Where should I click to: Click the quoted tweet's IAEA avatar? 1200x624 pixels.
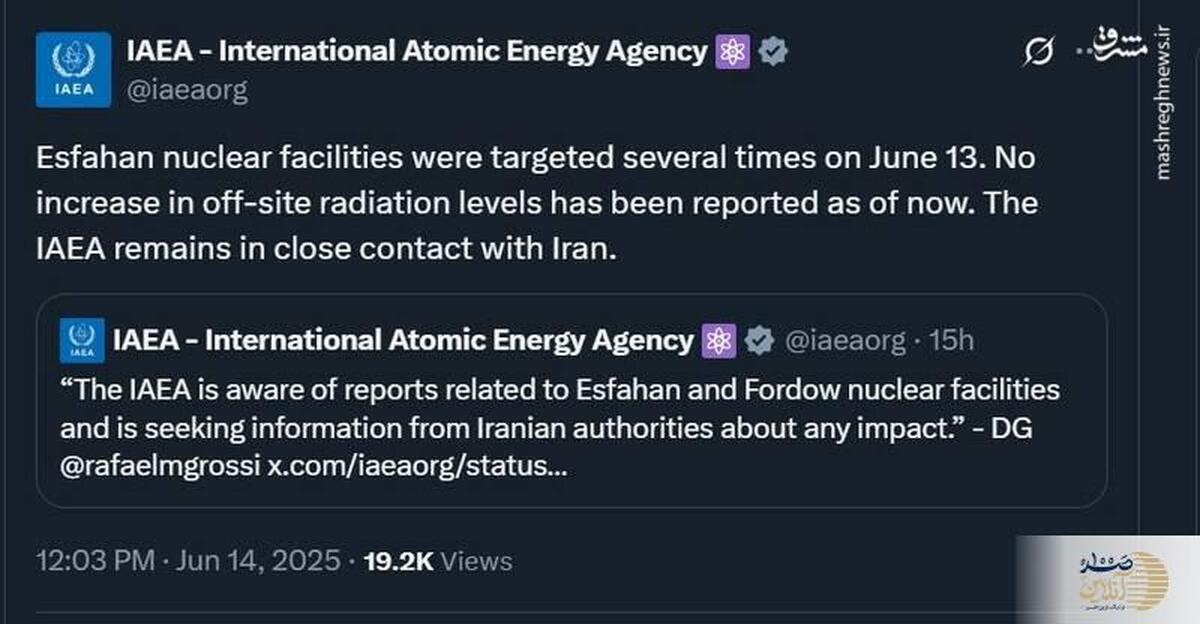[x=81, y=341]
